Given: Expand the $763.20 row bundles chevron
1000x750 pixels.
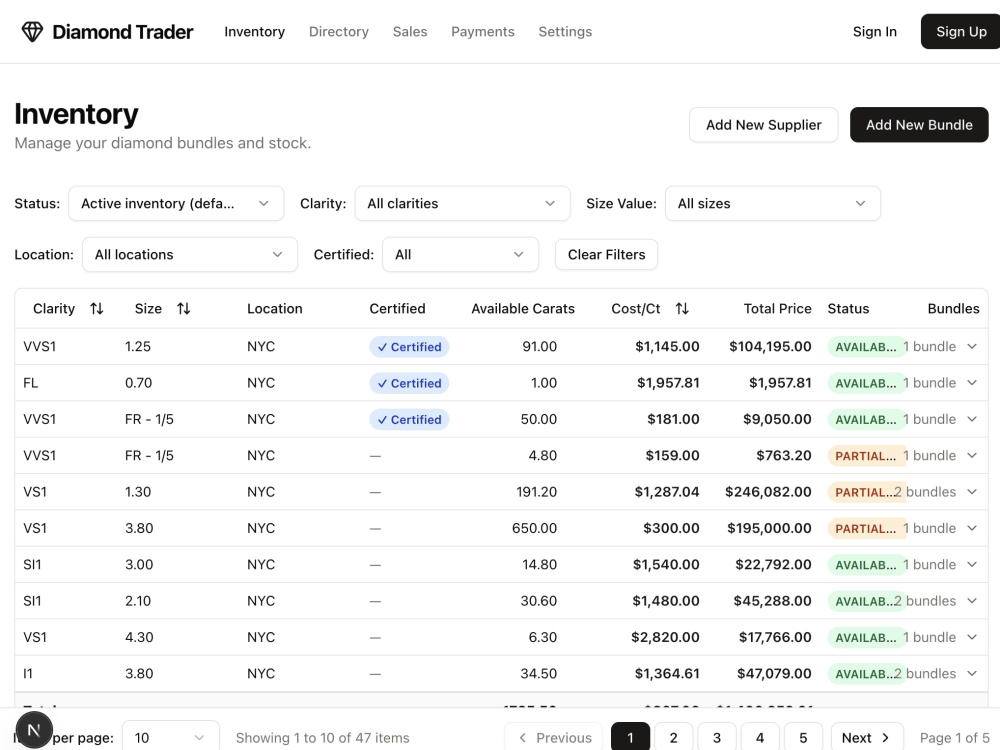Looking at the screenshot, I should point(972,455).
